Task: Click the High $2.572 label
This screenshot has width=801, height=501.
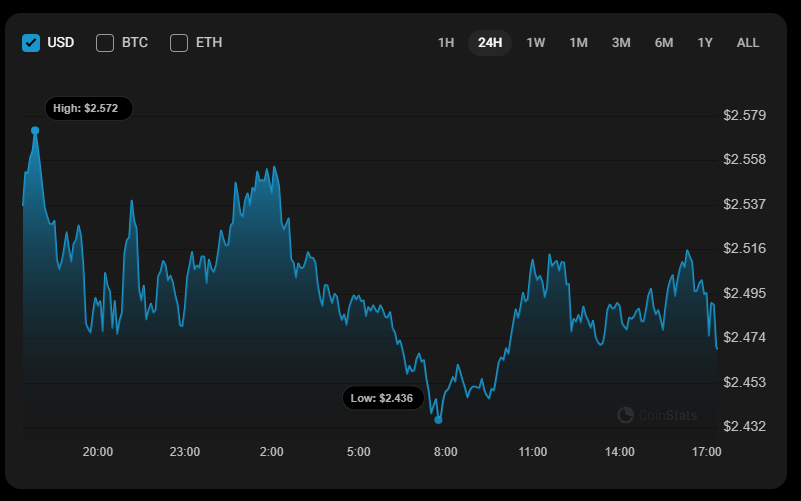Action: 88,108
